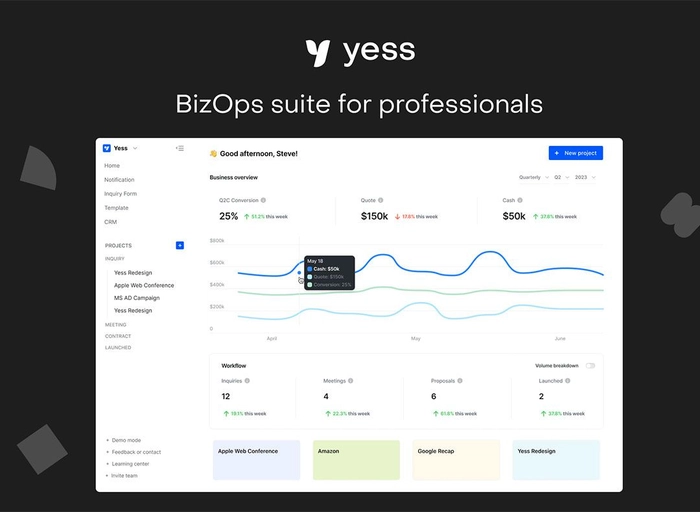The height and width of the screenshot is (512, 700).
Task: Click the New project button
Action: [x=575, y=153]
